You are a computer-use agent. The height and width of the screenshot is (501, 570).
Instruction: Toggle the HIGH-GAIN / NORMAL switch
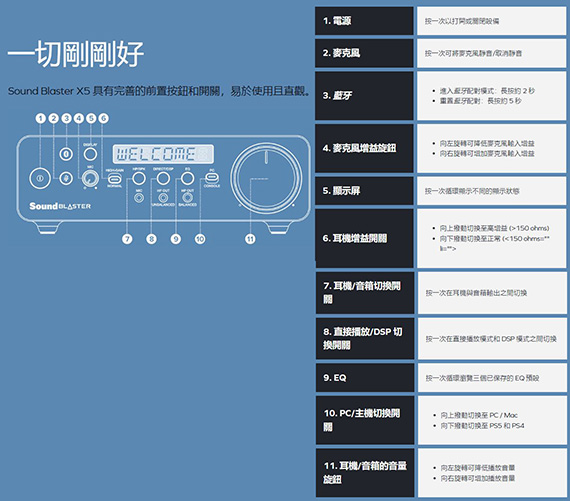[x=115, y=179]
